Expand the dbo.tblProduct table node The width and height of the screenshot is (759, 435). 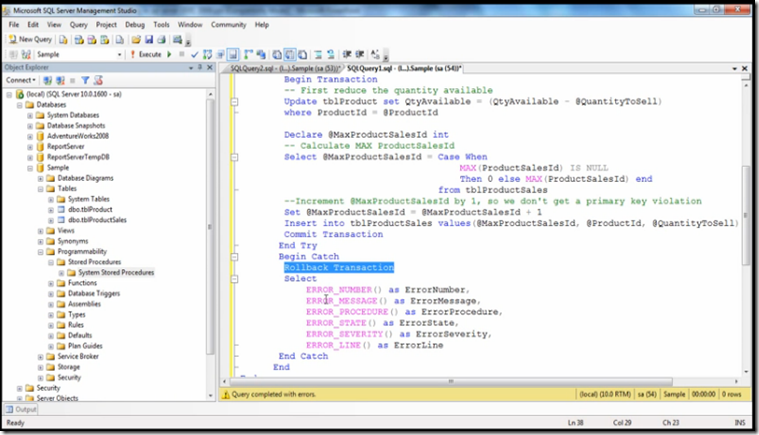coord(51,210)
